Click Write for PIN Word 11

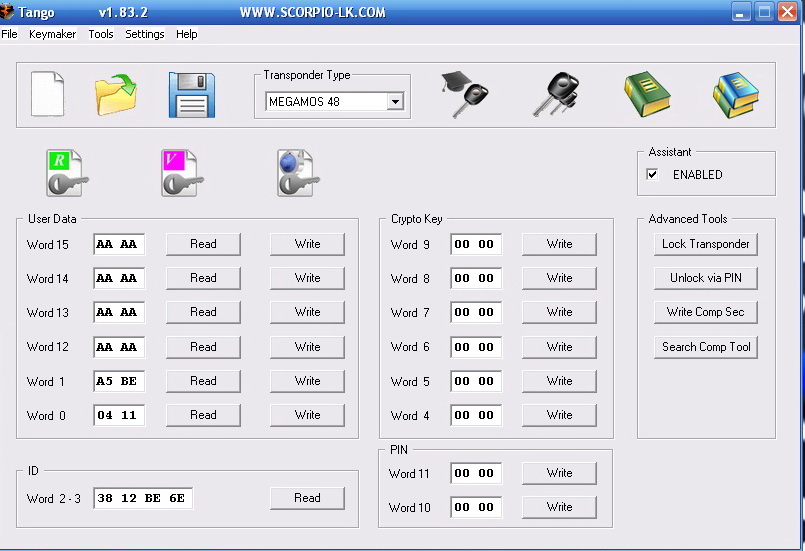(x=560, y=473)
